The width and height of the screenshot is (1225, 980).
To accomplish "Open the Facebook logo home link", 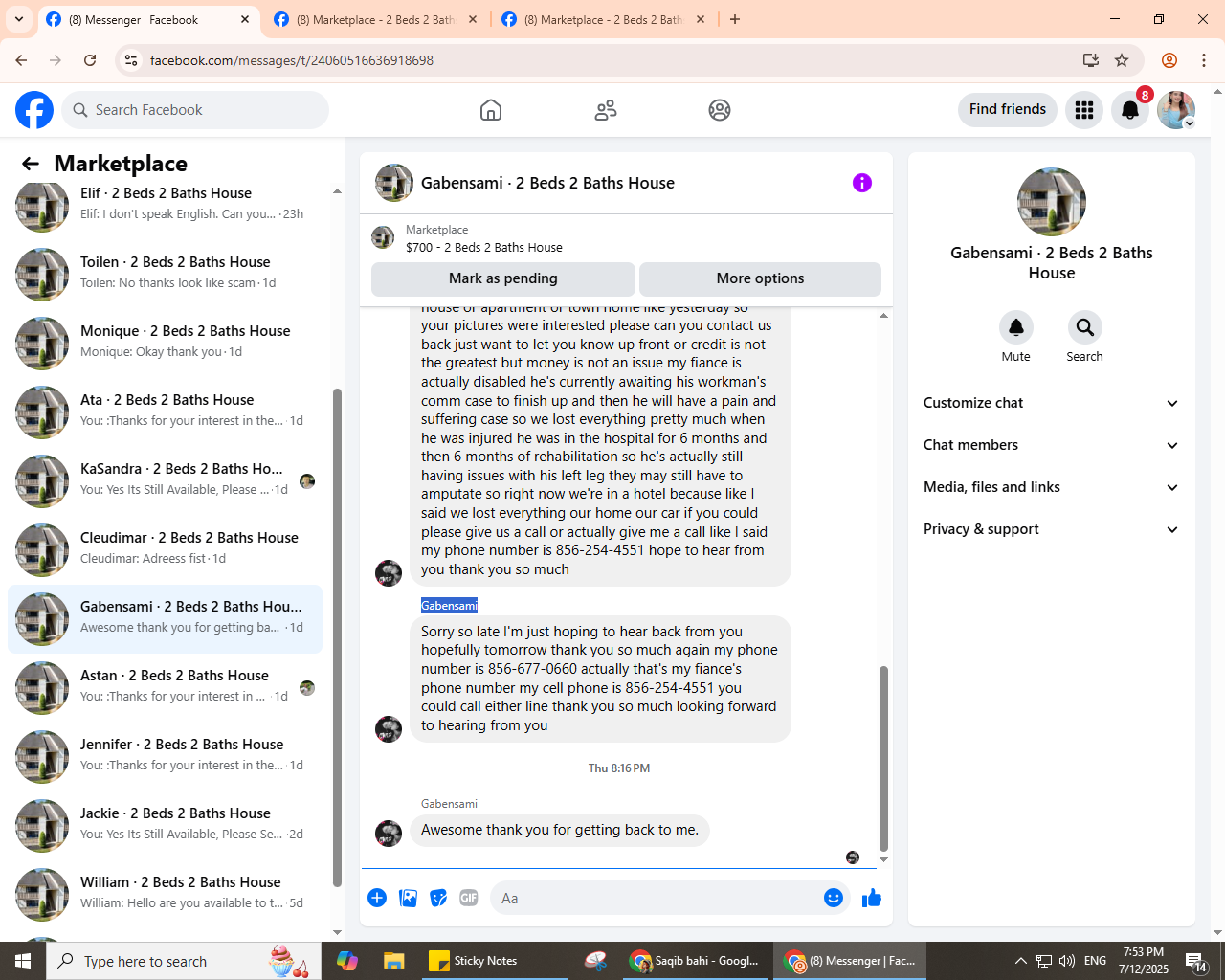I will click(x=34, y=110).
